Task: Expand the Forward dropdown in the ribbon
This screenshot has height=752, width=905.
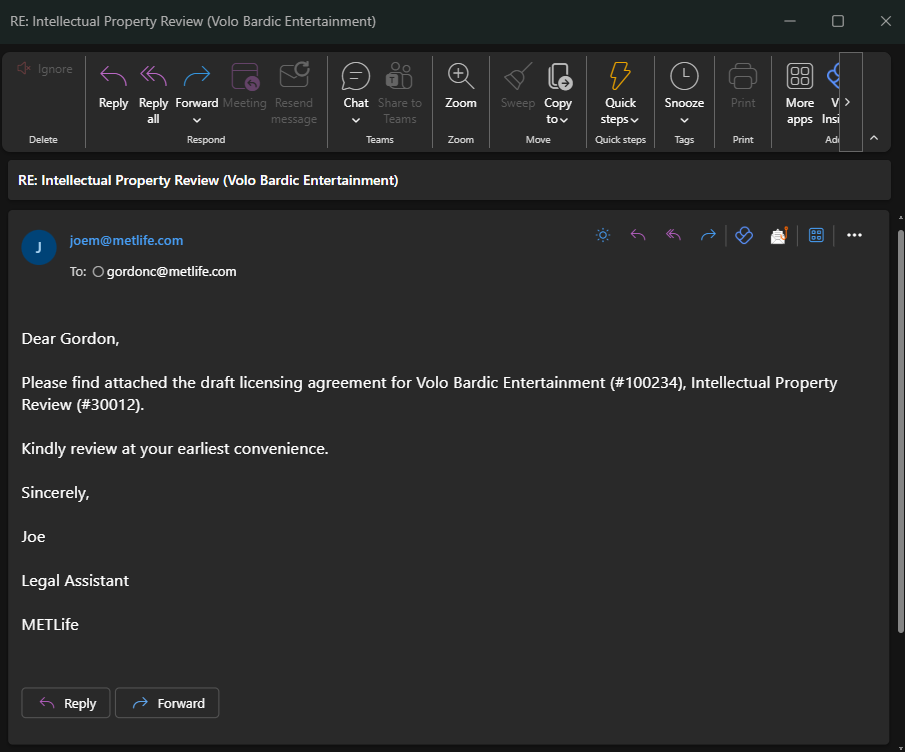Action: pyautogui.click(x=197, y=120)
